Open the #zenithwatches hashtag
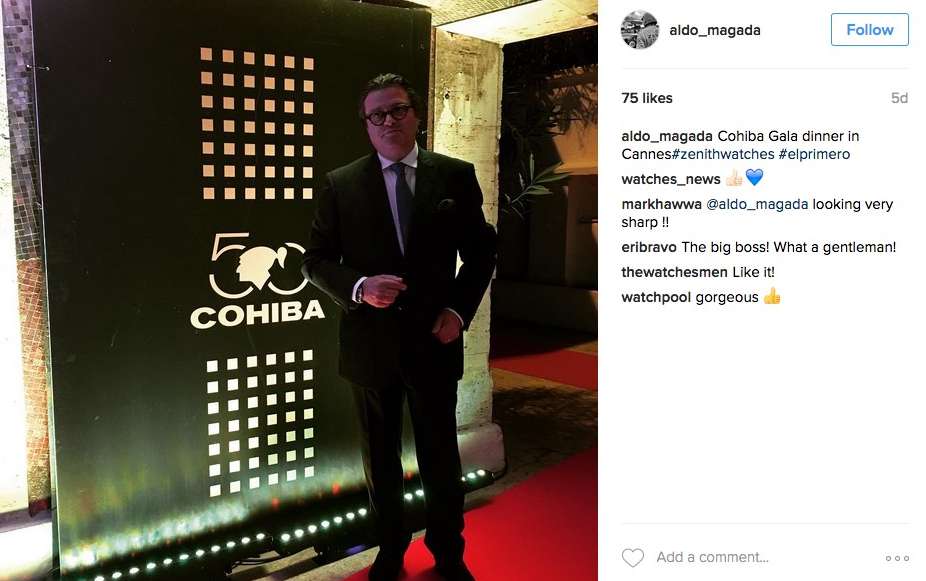Screen dimensions: 926x581 723,154
